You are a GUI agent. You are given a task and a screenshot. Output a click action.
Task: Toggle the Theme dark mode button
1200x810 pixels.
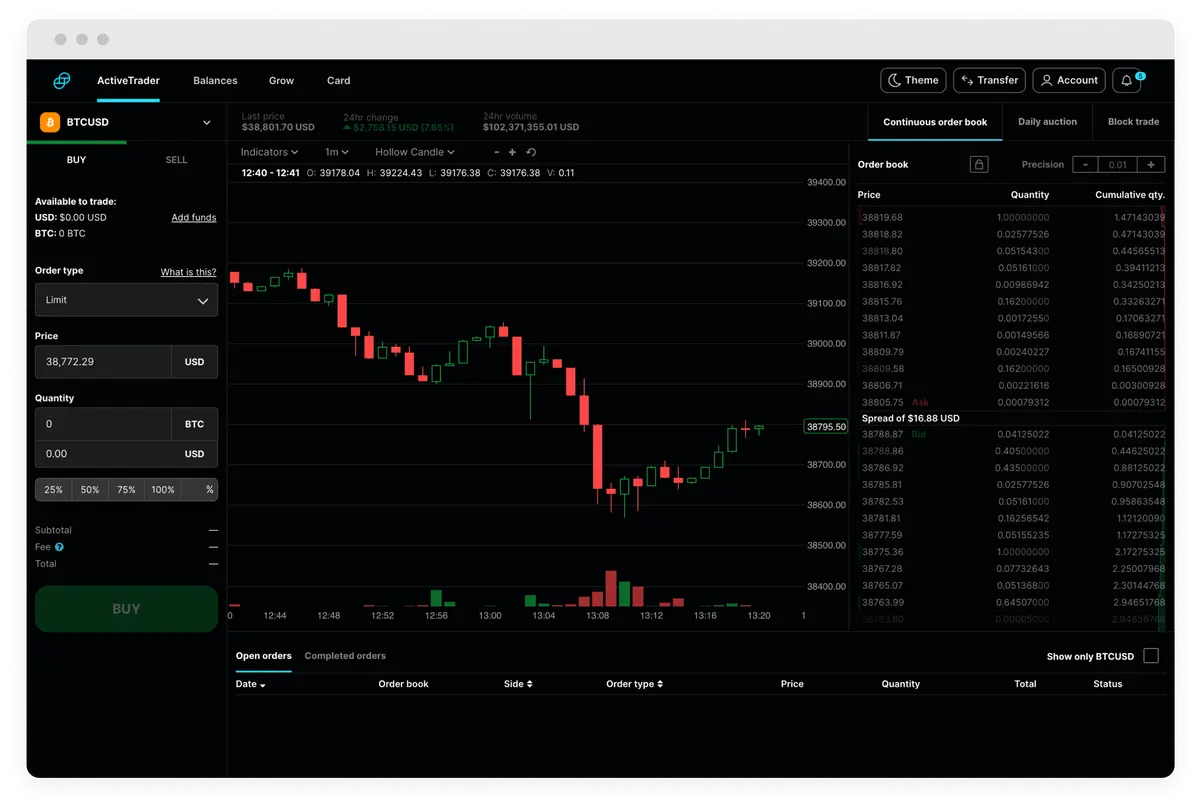pyautogui.click(x=911, y=81)
